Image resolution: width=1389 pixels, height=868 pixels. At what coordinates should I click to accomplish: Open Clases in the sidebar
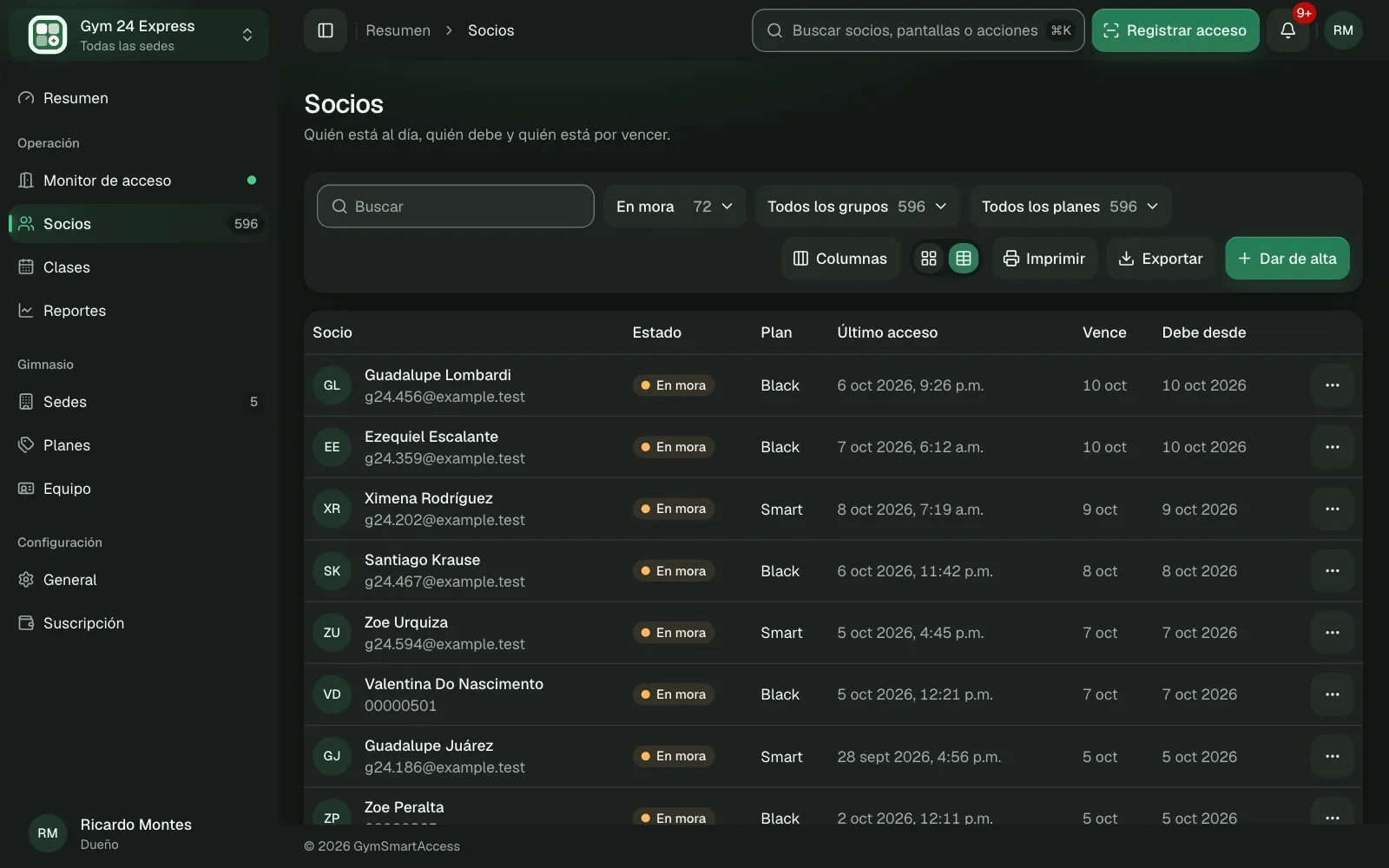(x=139, y=267)
